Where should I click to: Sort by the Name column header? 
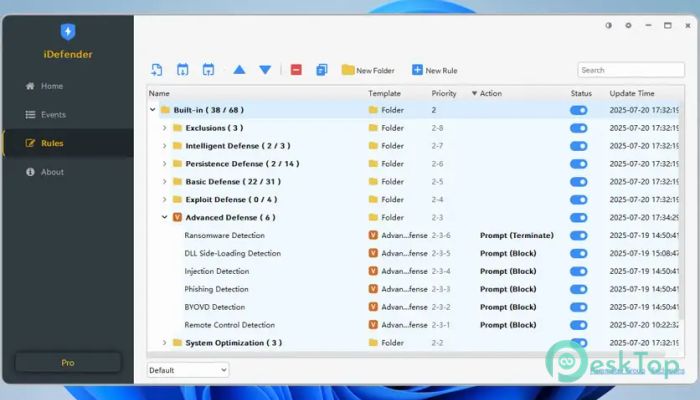[x=159, y=93]
